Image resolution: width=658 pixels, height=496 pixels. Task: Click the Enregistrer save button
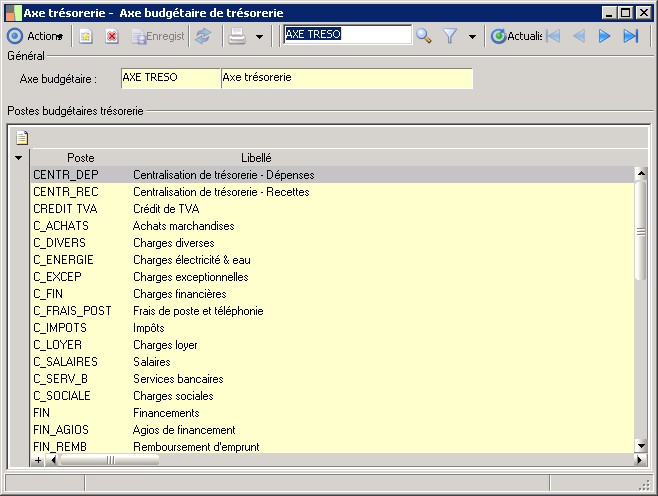point(158,36)
